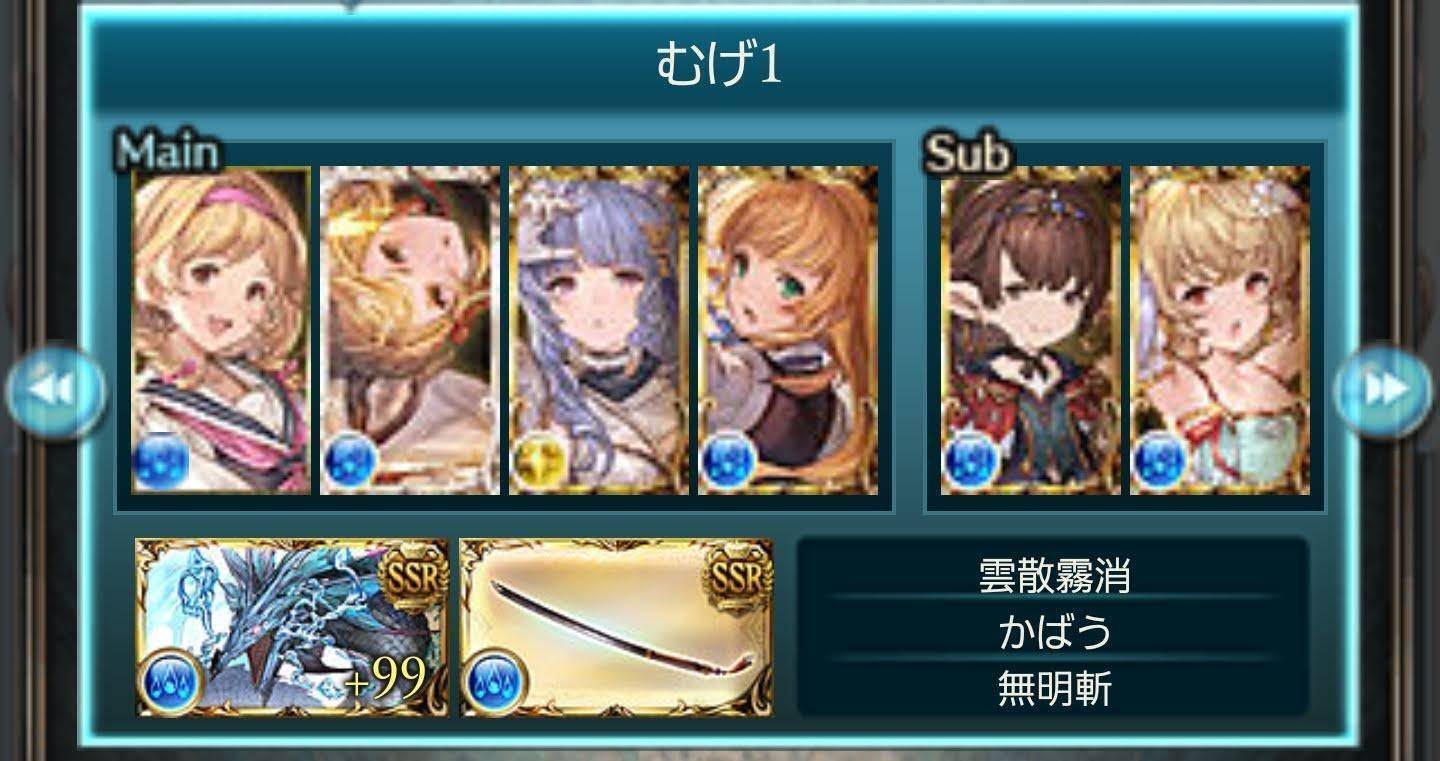Click the 雲散霧消 skill entry

click(x=1054, y=575)
